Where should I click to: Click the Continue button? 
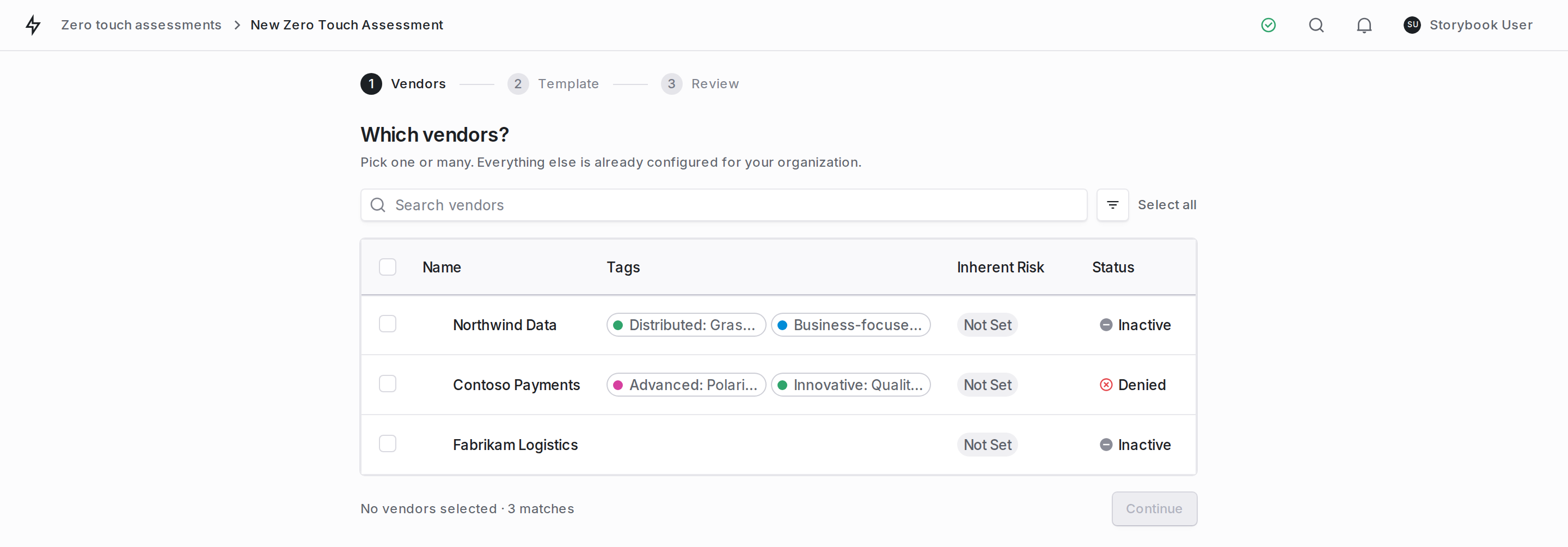1154,509
